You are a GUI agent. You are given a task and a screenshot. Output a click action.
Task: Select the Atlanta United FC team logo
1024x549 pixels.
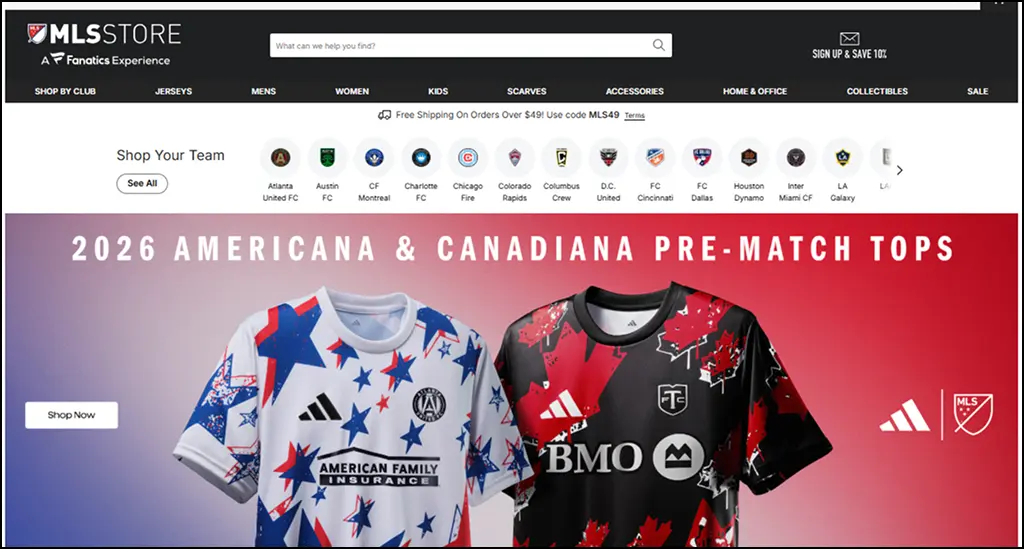[280, 157]
